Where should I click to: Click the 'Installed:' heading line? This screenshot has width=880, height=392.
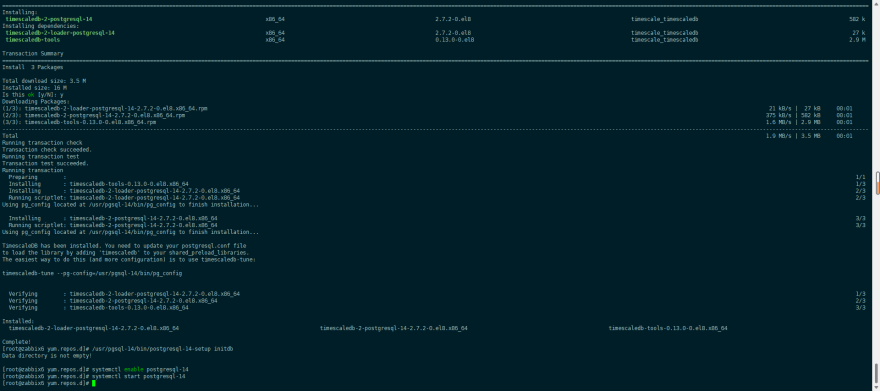tap(19, 321)
